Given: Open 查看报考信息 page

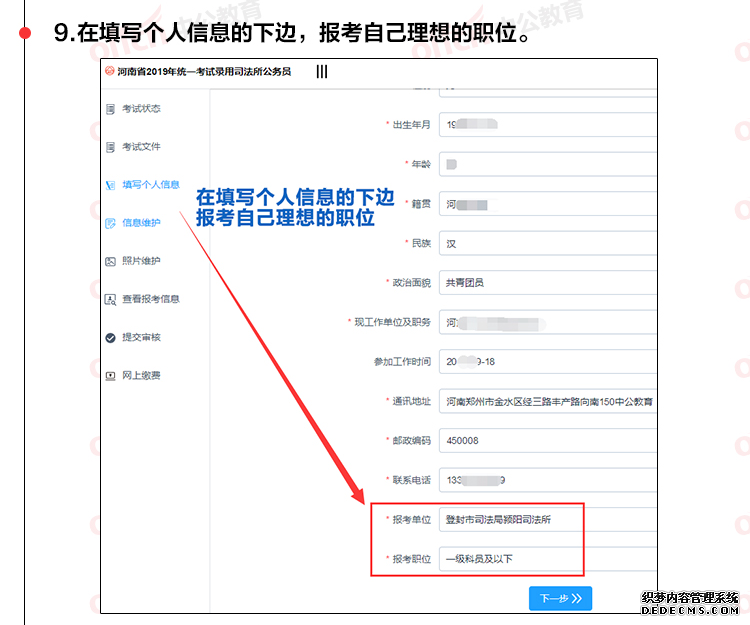Looking at the screenshot, I should click(x=151, y=299).
